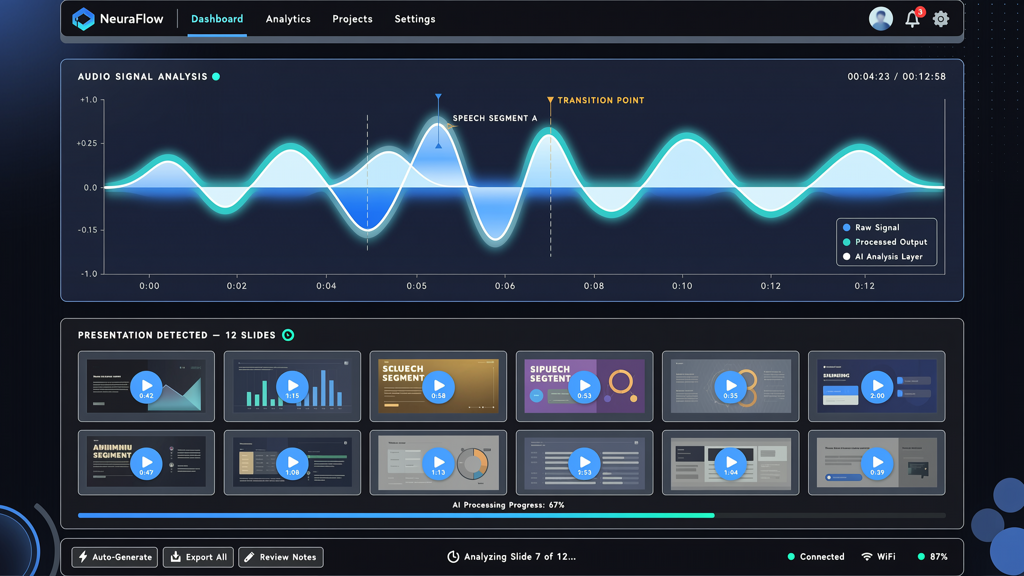The image size is (1024, 576).
Task: Play the slide clip labeled 1:08
Action: pos(292,463)
